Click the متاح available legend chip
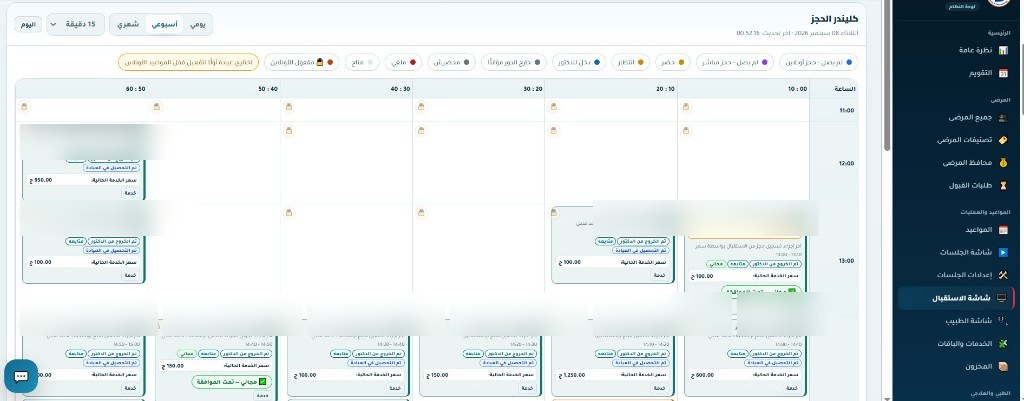The width and height of the screenshot is (1024, 401). [x=362, y=62]
